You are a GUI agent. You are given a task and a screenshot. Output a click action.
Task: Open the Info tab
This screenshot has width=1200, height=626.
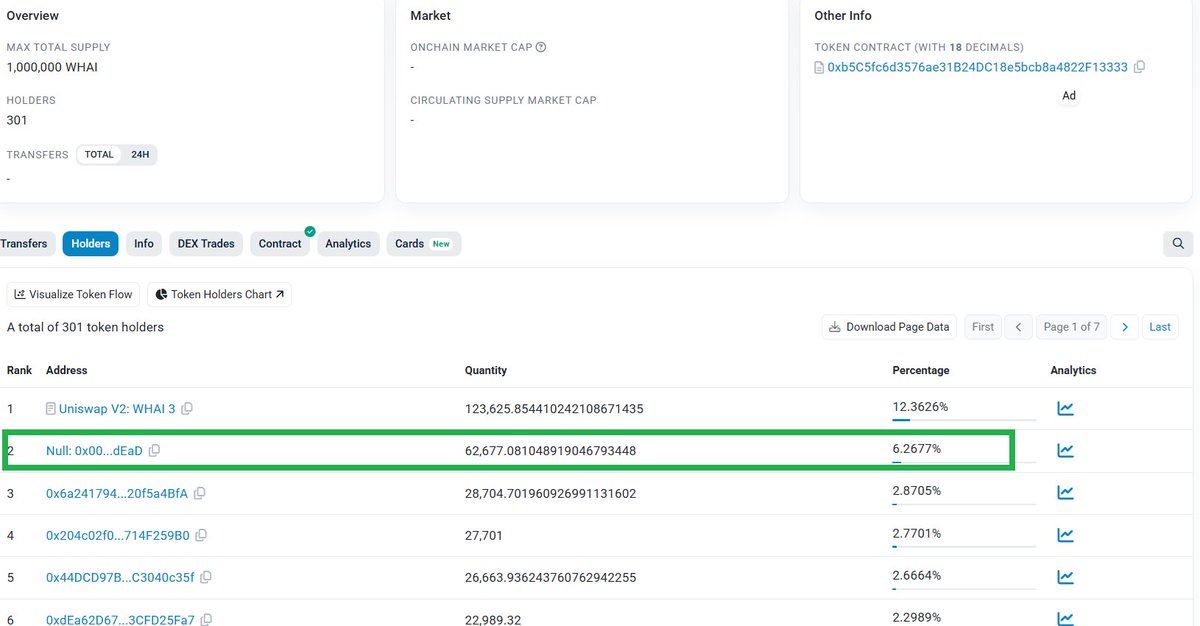pyautogui.click(x=144, y=244)
